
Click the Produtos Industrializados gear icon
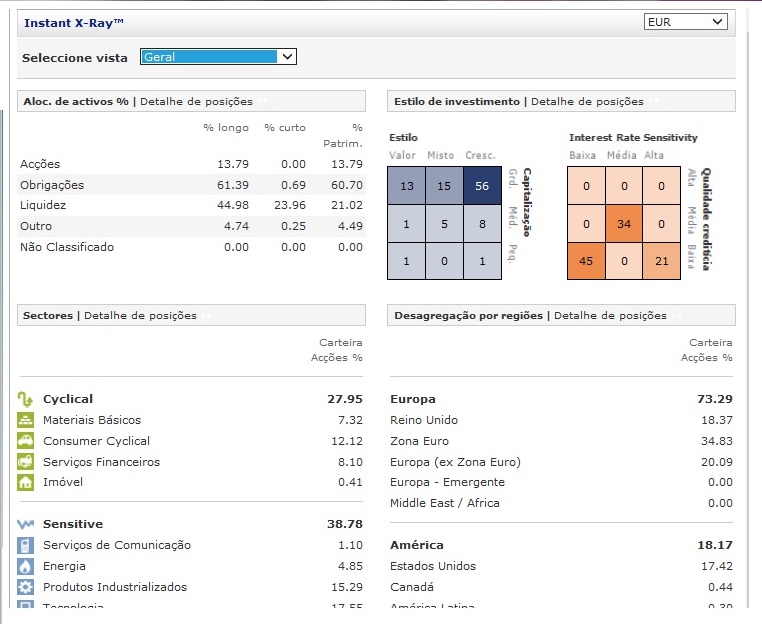[x=26, y=587]
